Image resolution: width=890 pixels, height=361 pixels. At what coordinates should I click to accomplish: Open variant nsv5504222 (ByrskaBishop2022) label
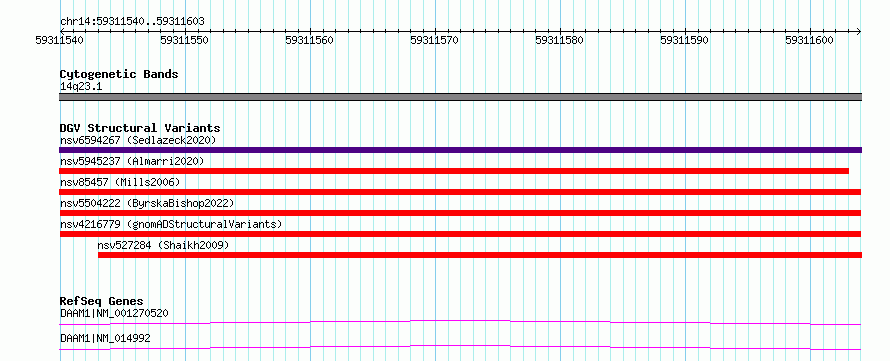pyautogui.click(x=147, y=203)
